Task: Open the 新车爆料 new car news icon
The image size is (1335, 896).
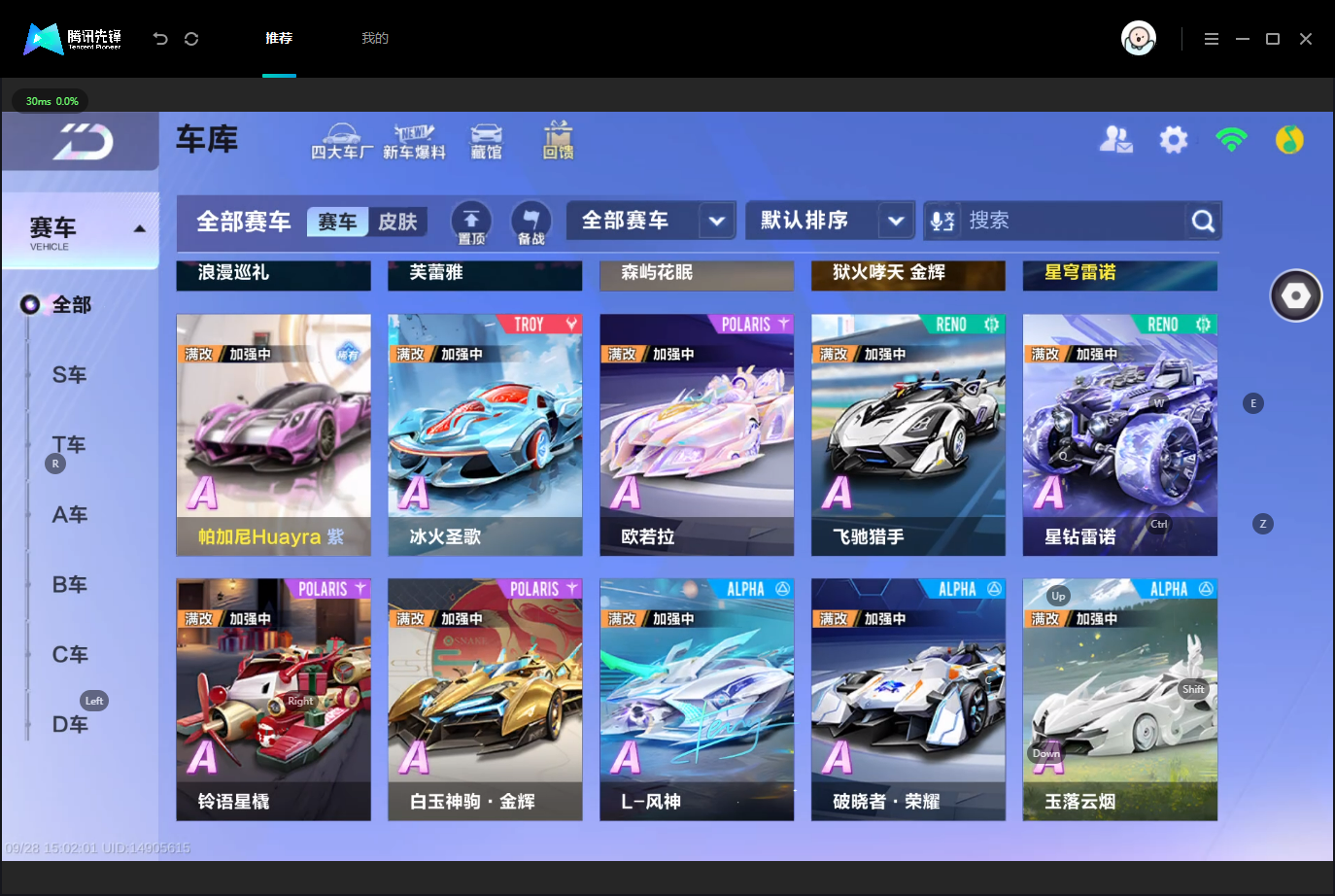Action: pos(414,142)
